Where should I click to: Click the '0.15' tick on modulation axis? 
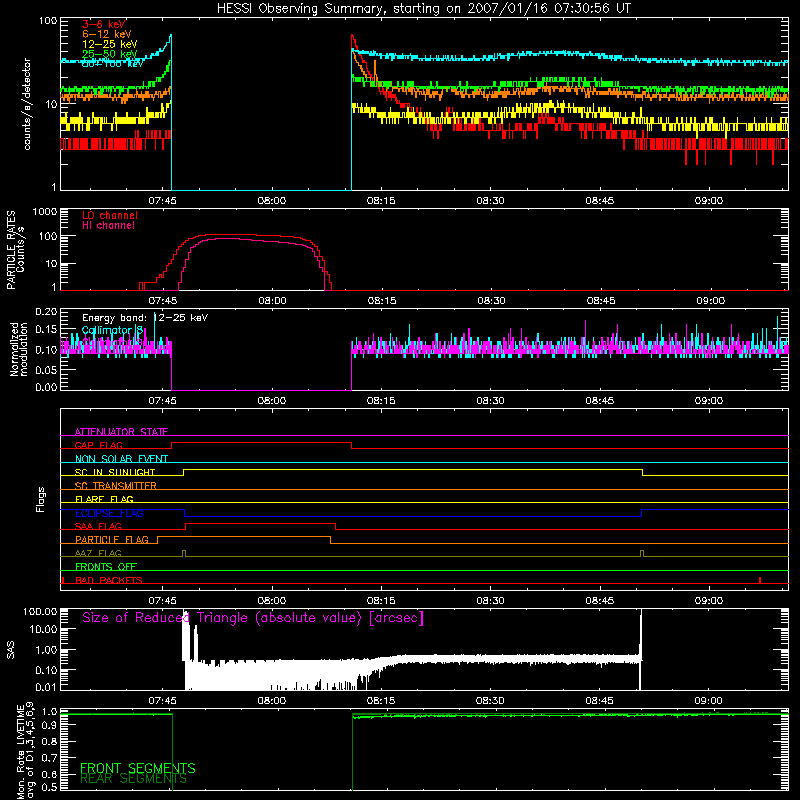pyautogui.click(x=46, y=330)
